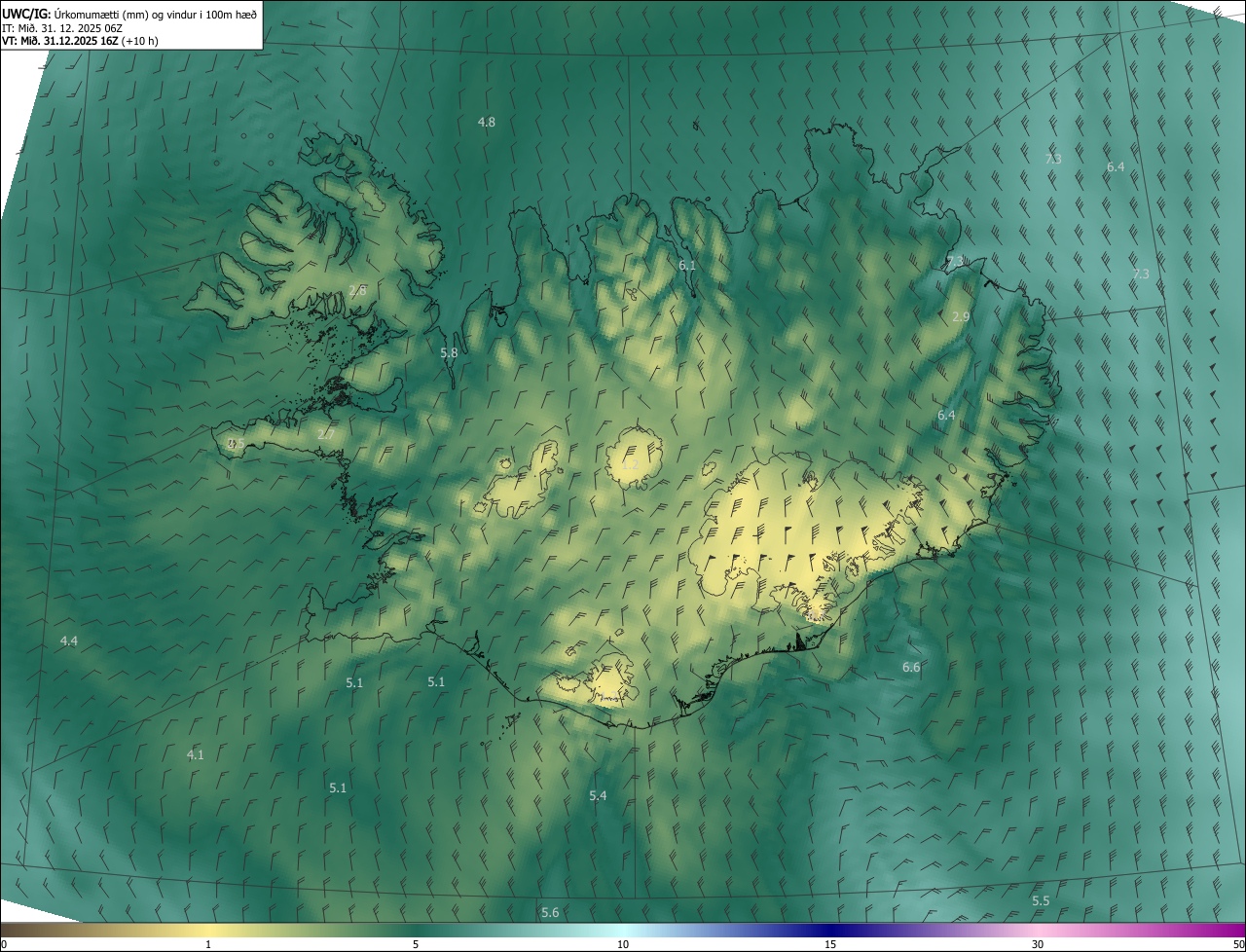This screenshot has height=952, width=1246.
Task: Click the "10" tick label on the color scale
Action: pos(623,944)
